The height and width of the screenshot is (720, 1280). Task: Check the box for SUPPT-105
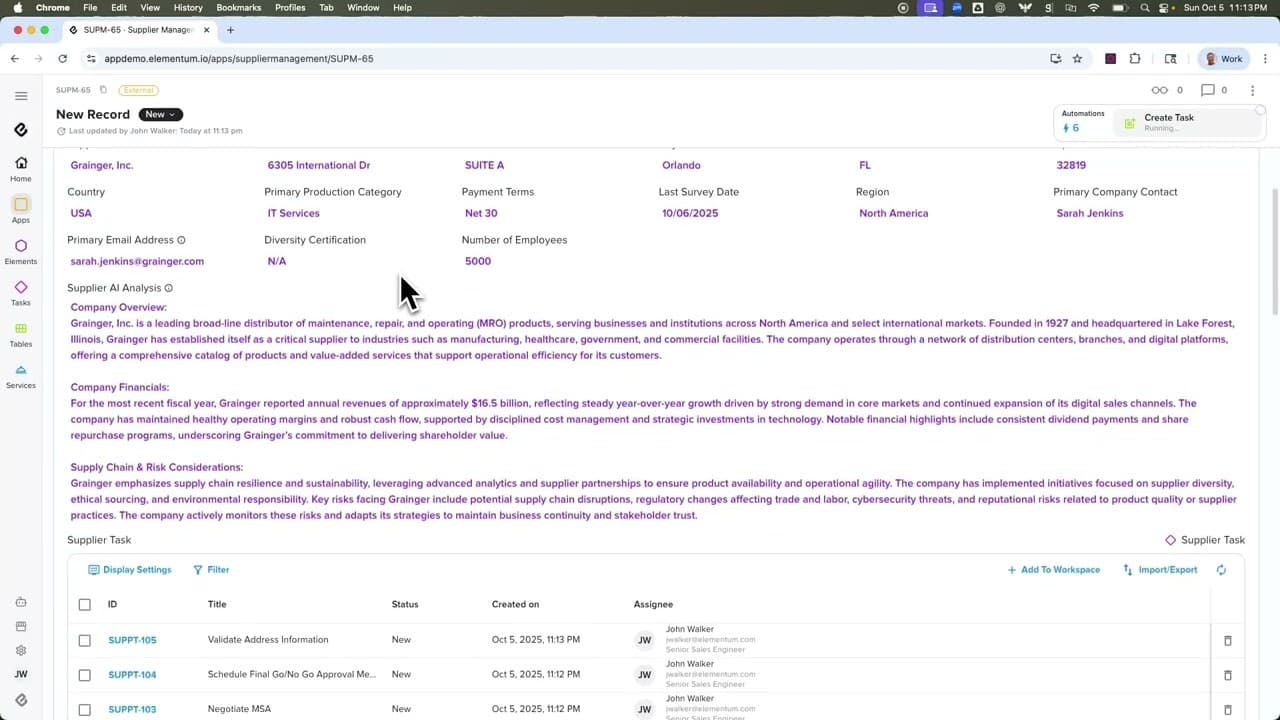click(x=85, y=640)
